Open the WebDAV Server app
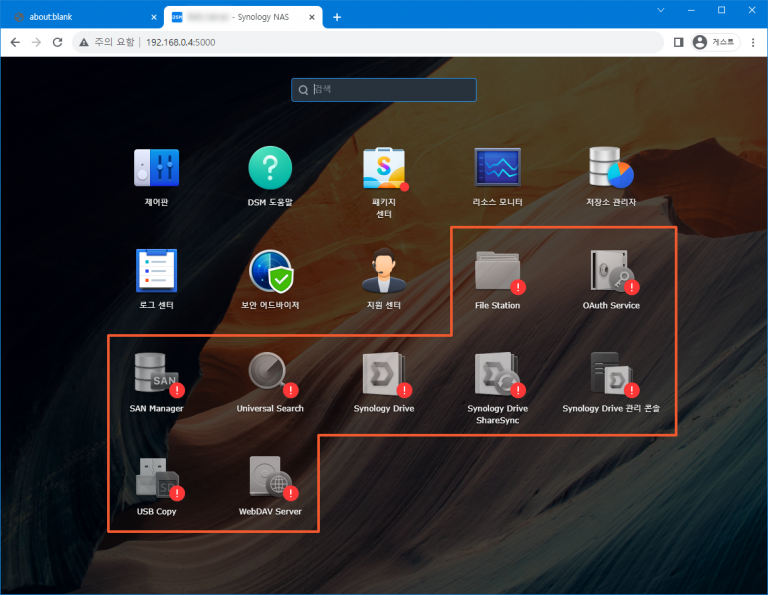This screenshot has width=768, height=595. click(x=272, y=478)
